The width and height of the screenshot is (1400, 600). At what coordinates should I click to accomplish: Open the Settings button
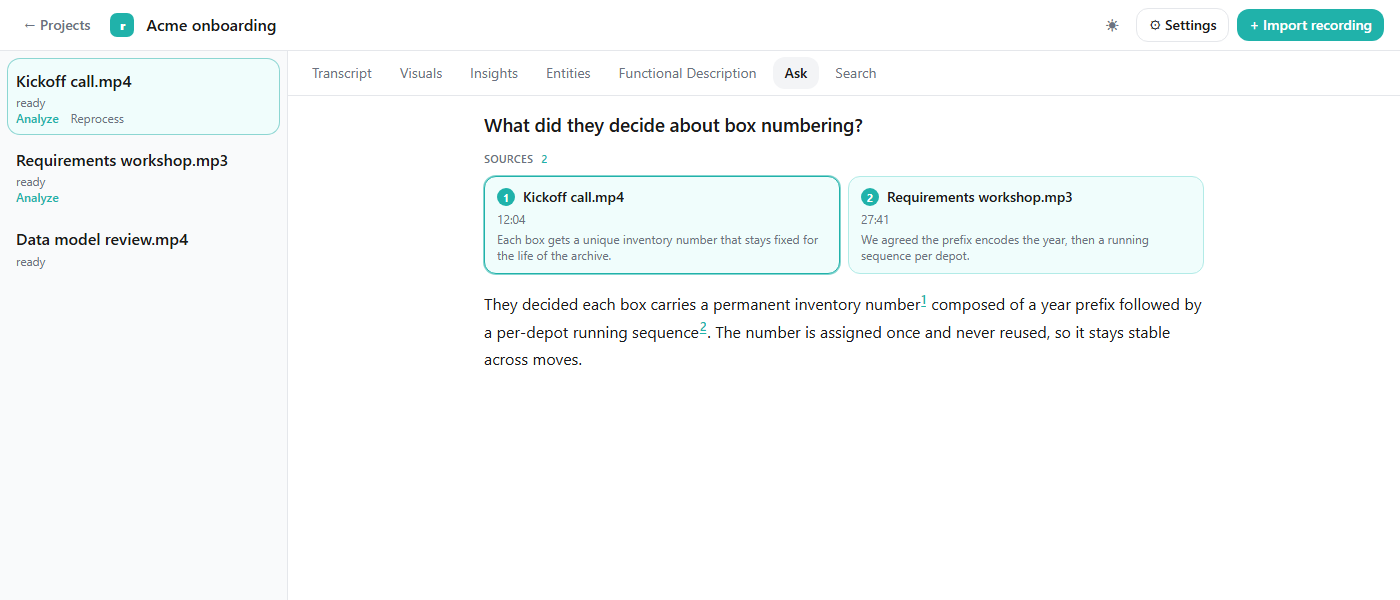coord(1182,25)
